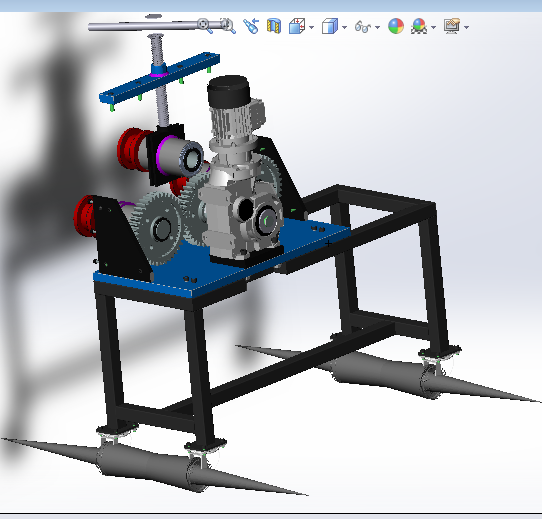Open the View Settings dropdown arrow
542x519 pixels.
pyautogui.click(x=467, y=27)
